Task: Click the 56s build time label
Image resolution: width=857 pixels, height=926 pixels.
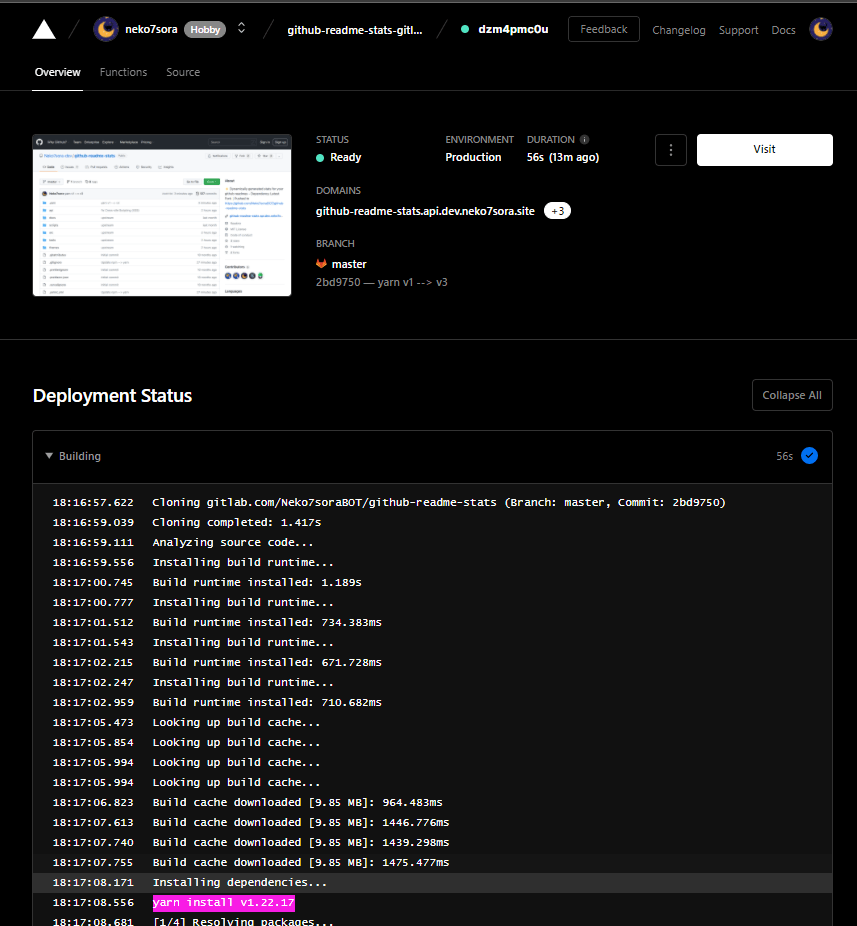Action: 784,457
